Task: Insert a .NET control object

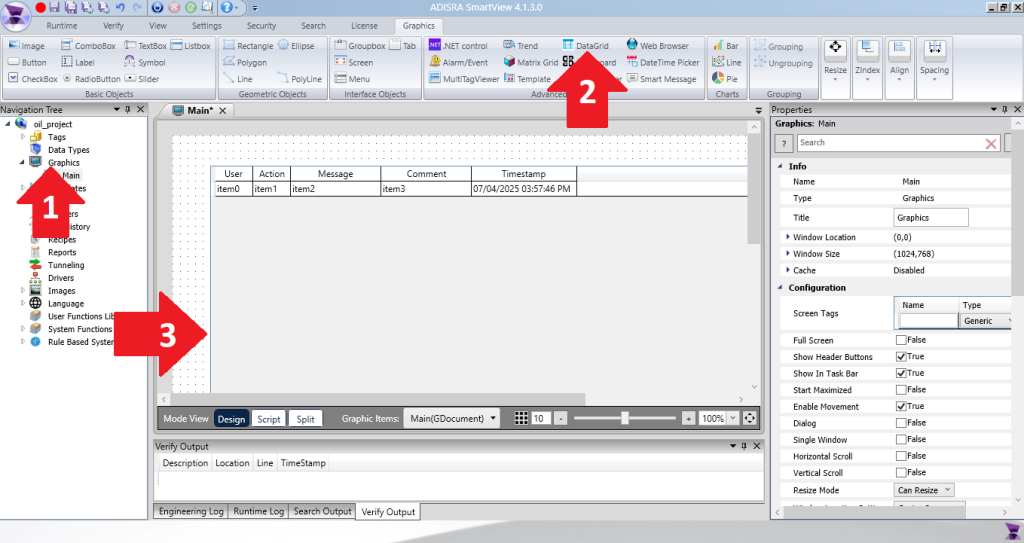Action: [458, 46]
